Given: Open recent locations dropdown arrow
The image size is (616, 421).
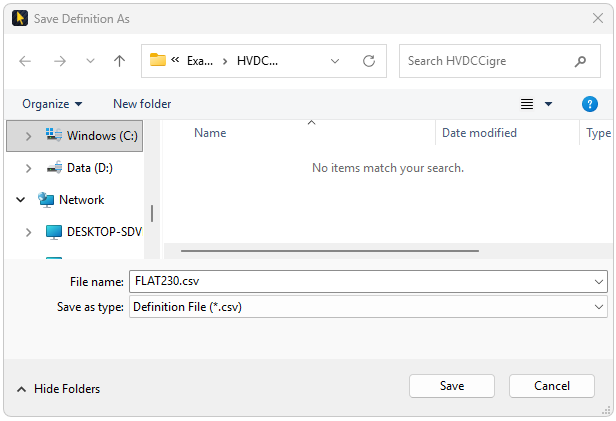Looking at the screenshot, I should click(90, 61).
